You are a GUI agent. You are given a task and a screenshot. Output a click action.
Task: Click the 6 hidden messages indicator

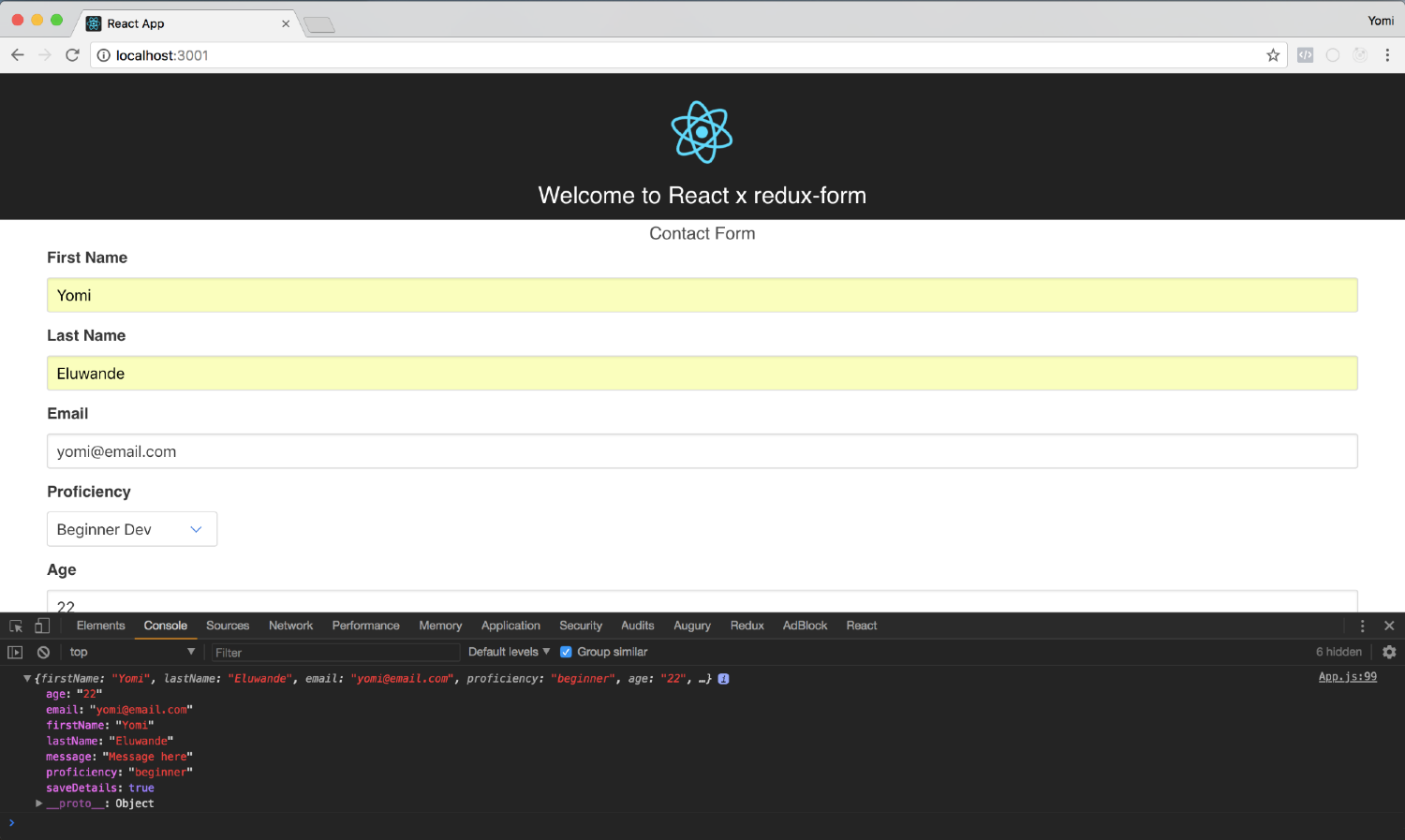tap(1338, 652)
